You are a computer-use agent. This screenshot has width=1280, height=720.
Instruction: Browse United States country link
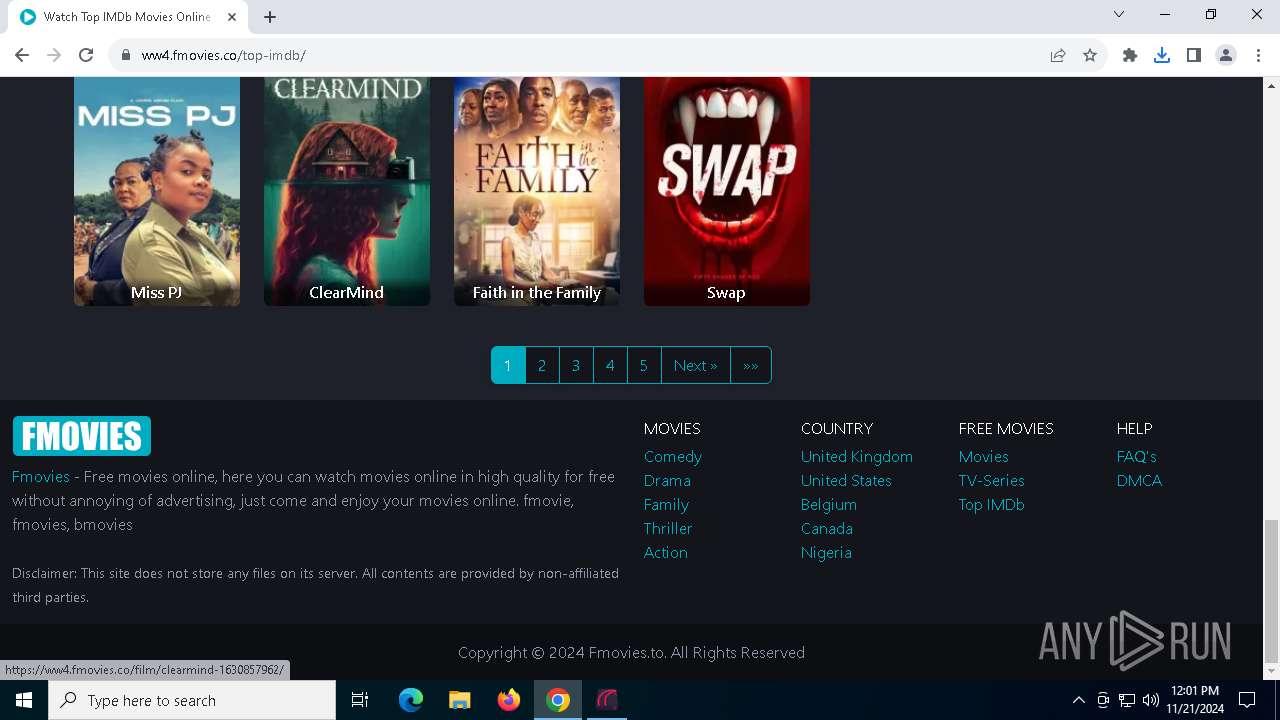846,480
